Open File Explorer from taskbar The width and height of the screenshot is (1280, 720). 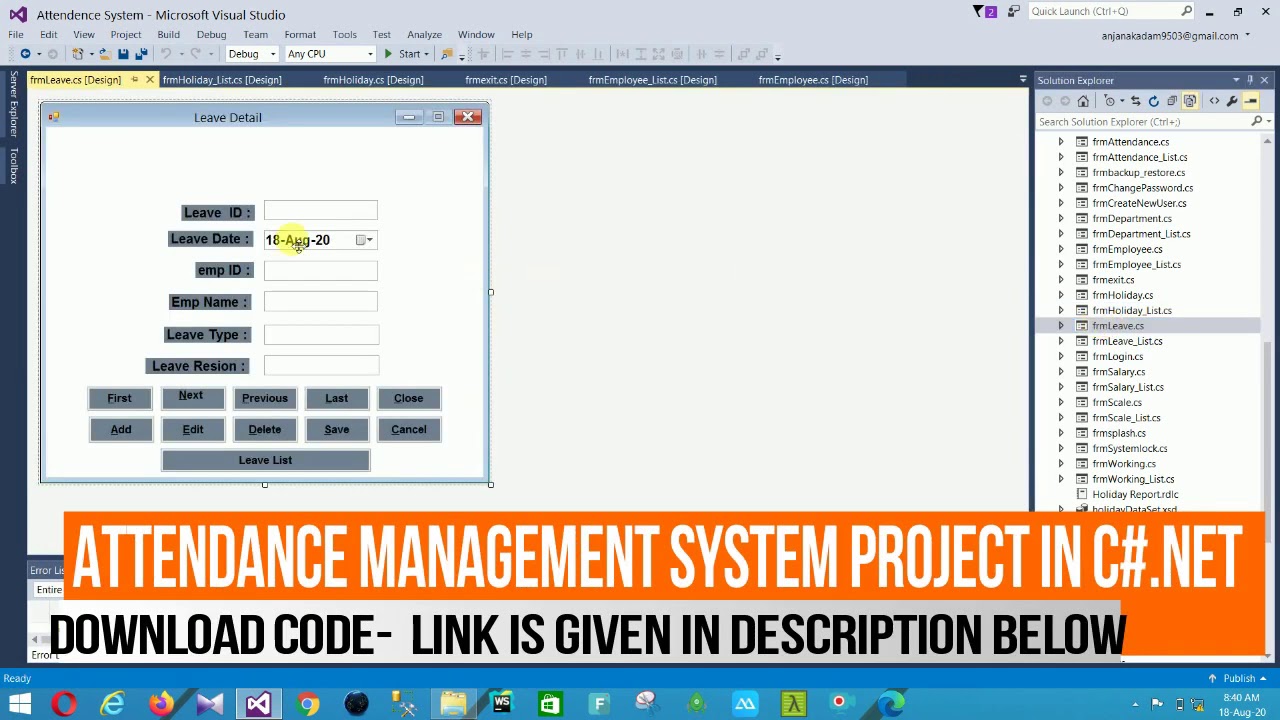click(x=453, y=704)
